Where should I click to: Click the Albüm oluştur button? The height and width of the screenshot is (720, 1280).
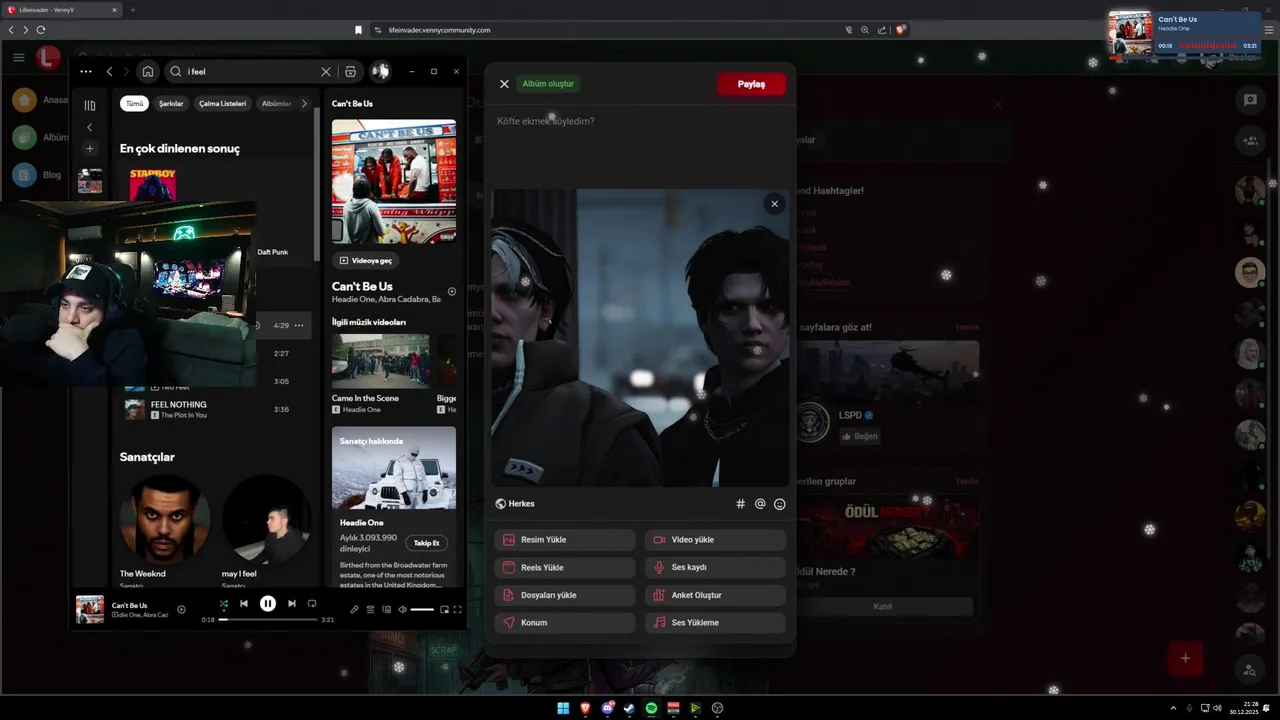(548, 84)
